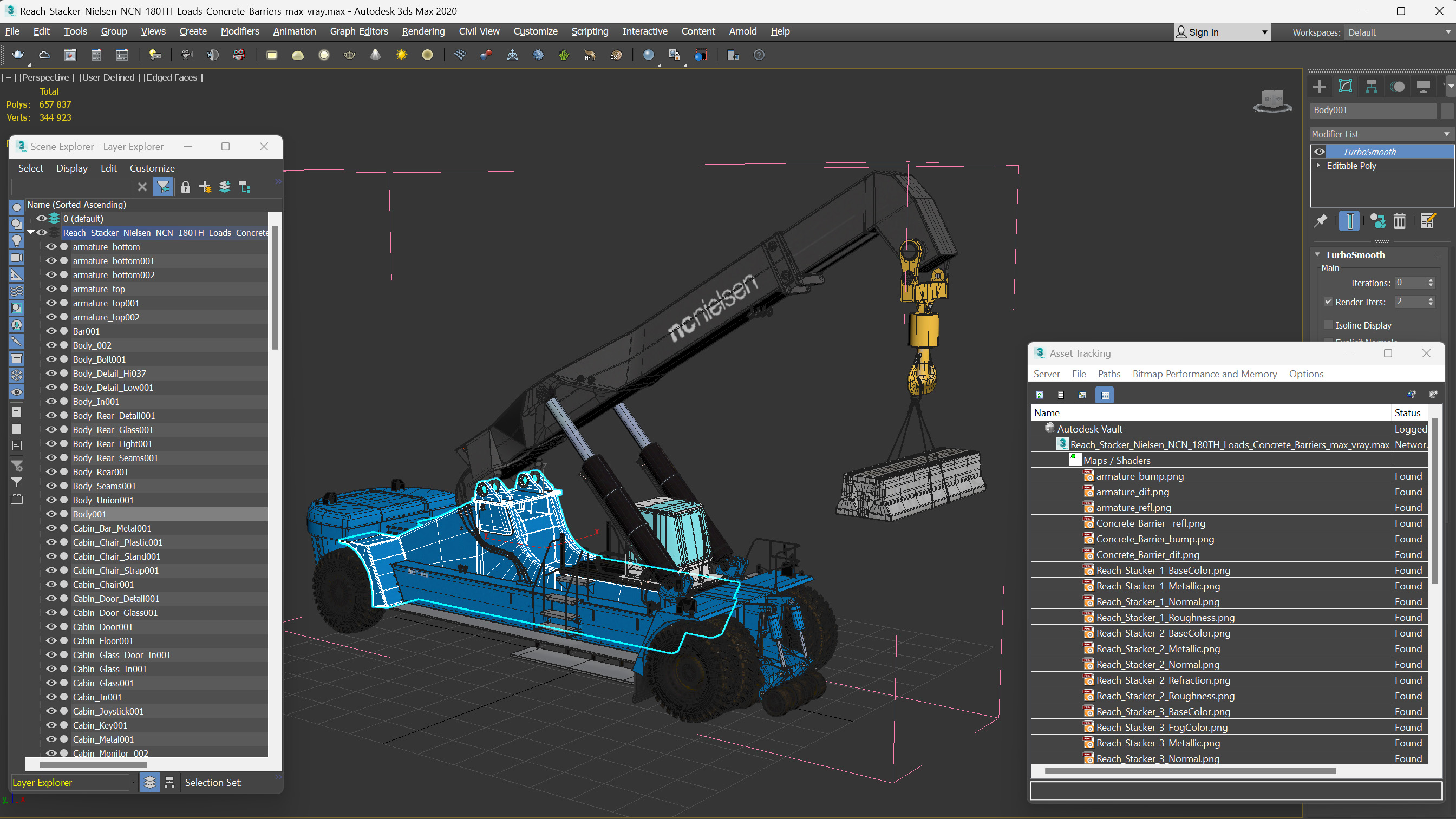Image resolution: width=1456 pixels, height=819 pixels.
Task: Toggle Show End Result button in modifier stack
Action: pos(1350,221)
